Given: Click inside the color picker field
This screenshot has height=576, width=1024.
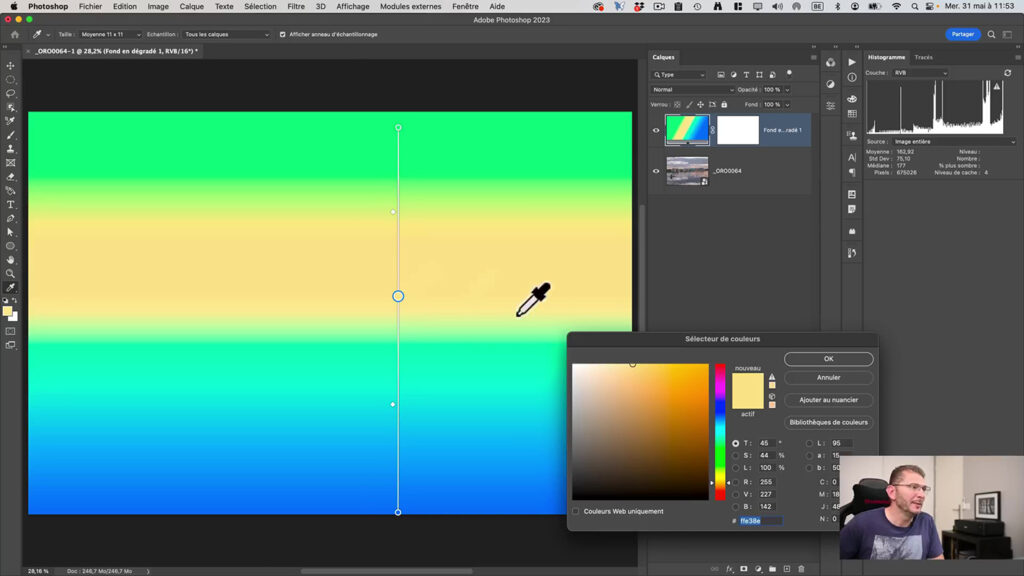Looking at the screenshot, I should point(640,432).
